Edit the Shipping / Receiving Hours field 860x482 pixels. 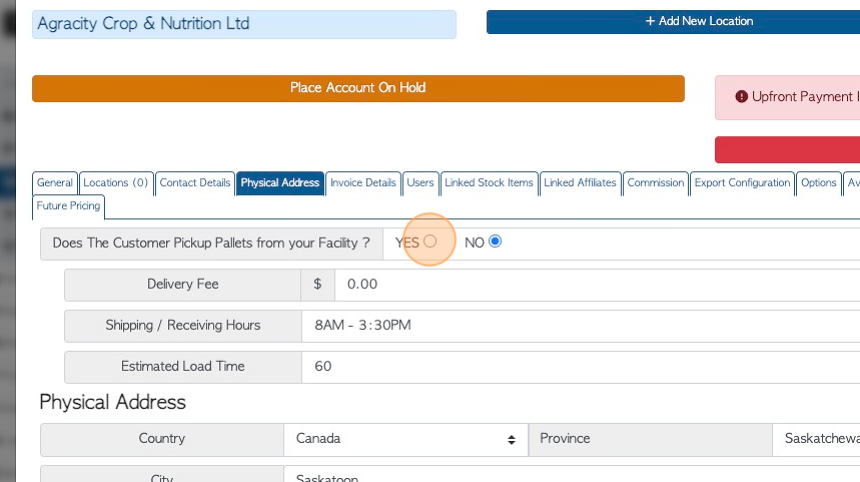pyautogui.click(x=581, y=326)
